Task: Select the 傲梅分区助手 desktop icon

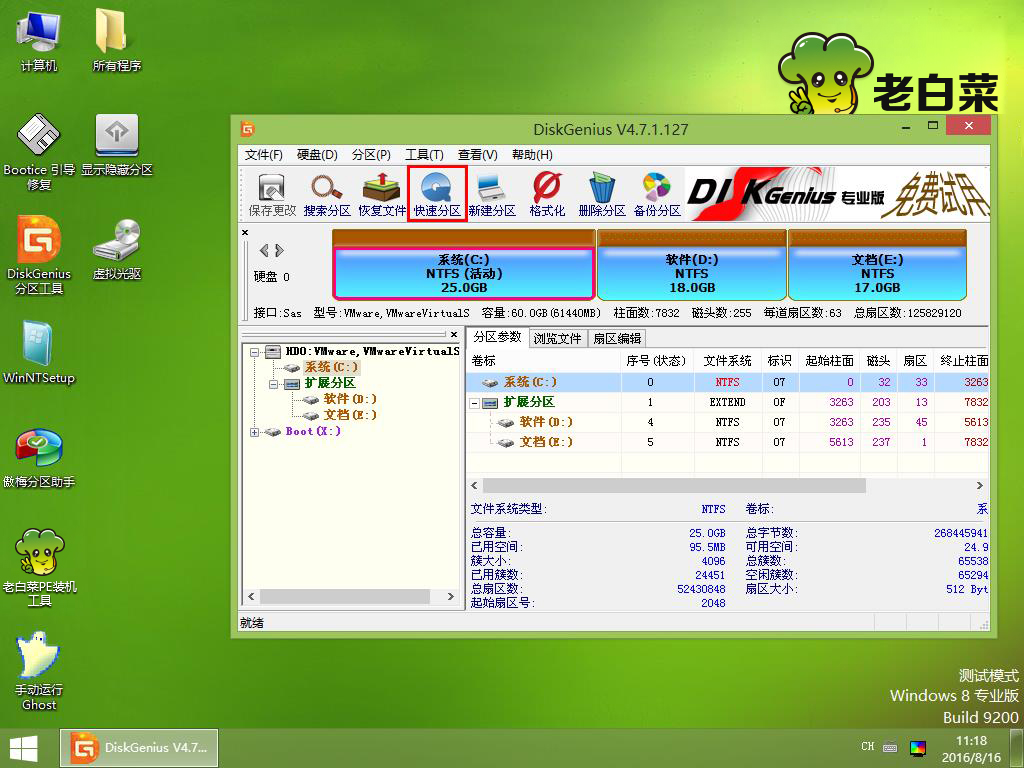Action: coord(39,458)
